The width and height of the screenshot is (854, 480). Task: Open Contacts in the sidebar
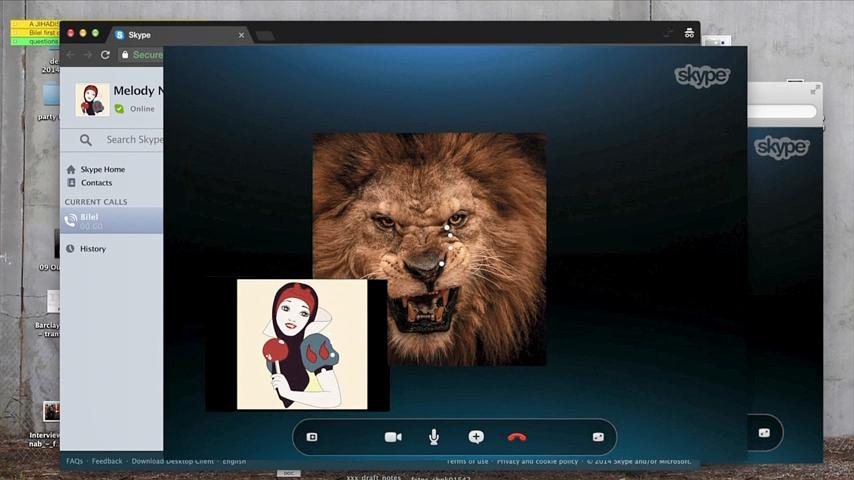pos(96,183)
